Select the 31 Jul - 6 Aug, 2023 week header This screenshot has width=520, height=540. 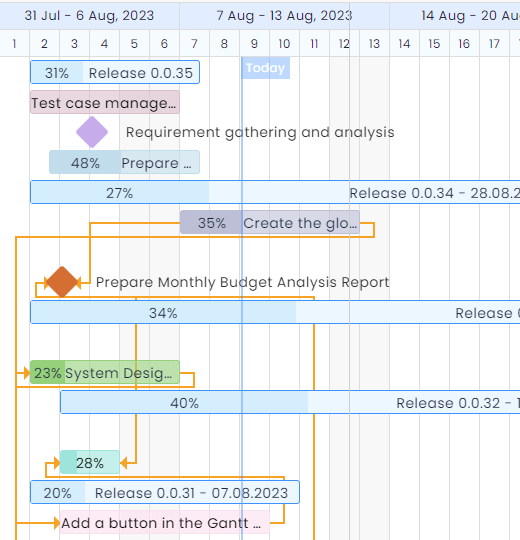89,16
